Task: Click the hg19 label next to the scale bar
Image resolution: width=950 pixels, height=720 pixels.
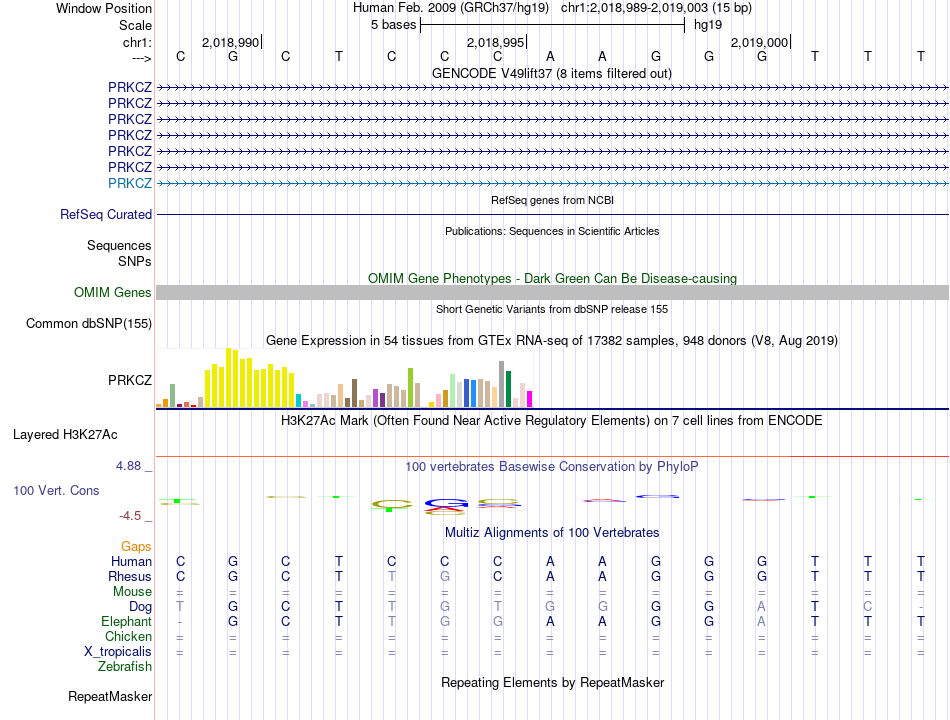Action: tap(708, 25)
